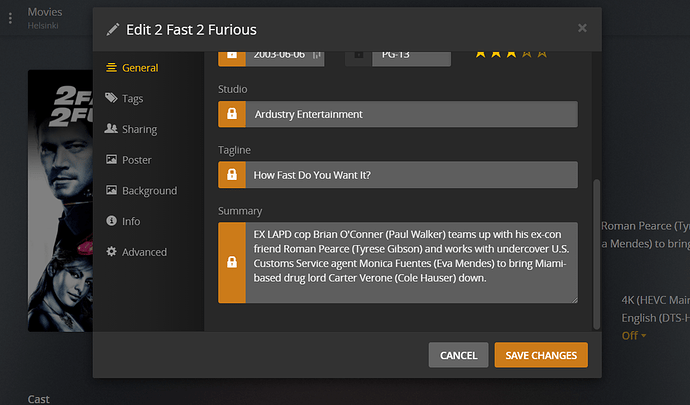The height and width of the screenshot is (405, 690).
Task: Click the General list icon in sidebar
Action: [x=111, y=68]
